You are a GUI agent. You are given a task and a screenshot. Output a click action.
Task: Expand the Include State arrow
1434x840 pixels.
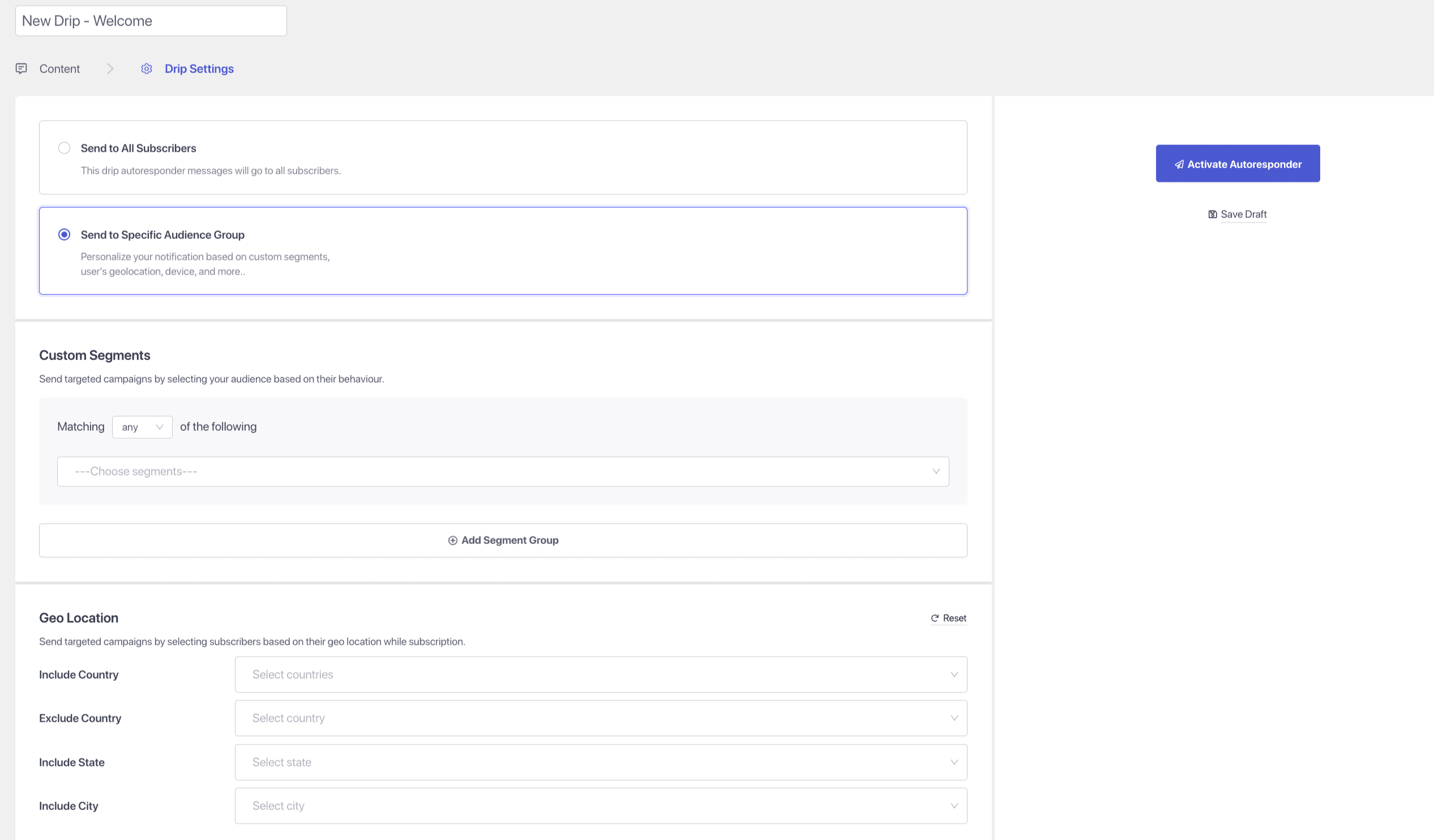[x=954, y=762]
